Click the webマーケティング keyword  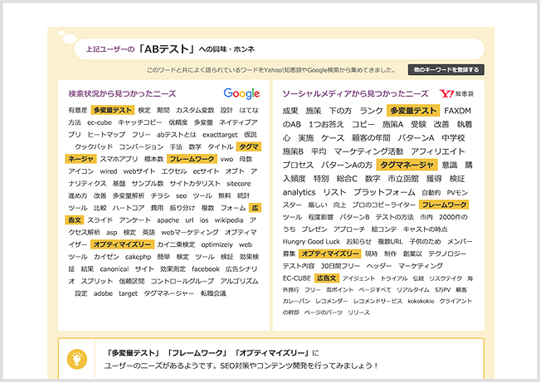190,233
